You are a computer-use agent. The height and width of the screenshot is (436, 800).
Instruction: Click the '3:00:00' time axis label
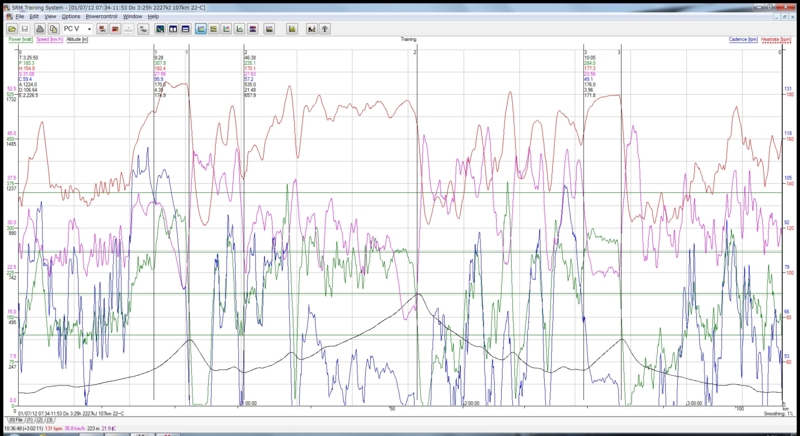694,403
